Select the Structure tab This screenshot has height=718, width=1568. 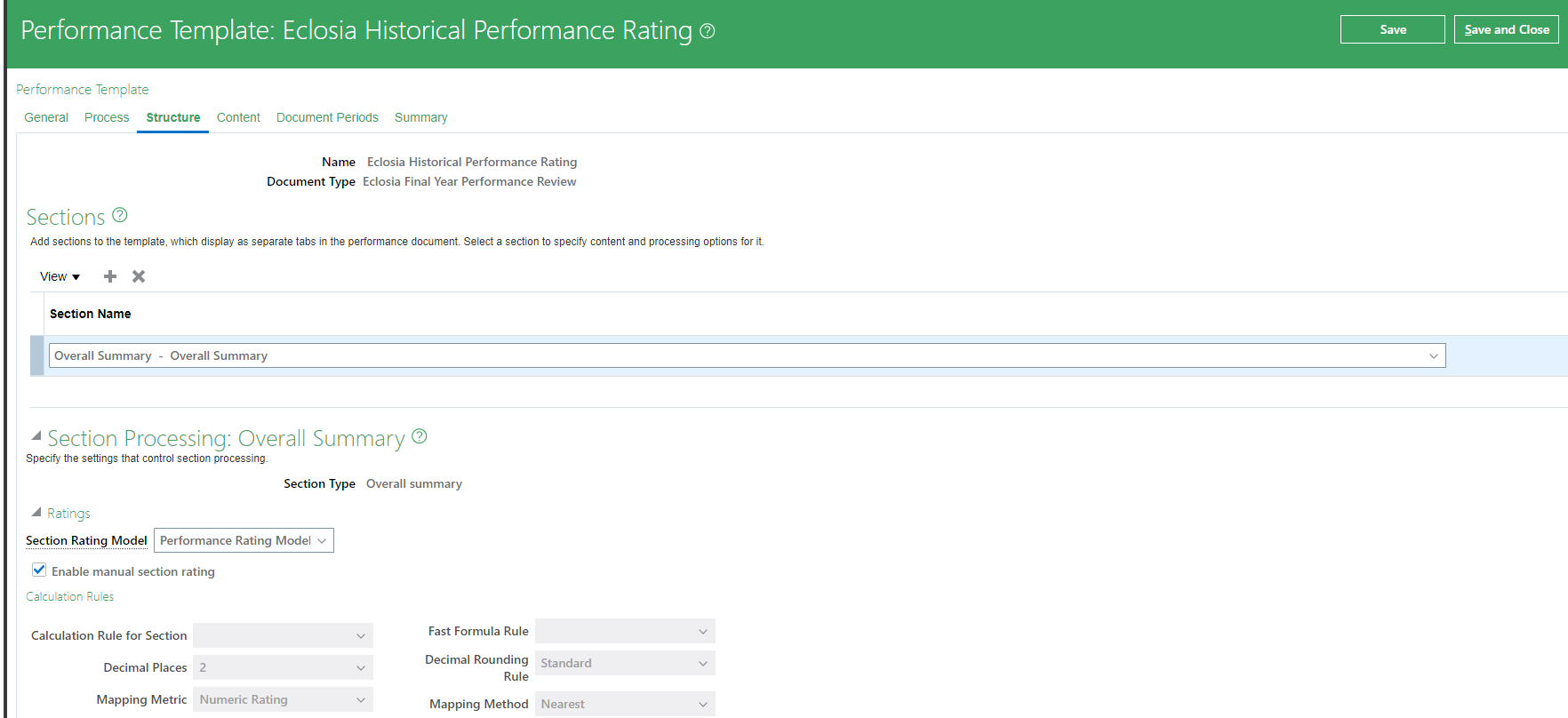click(x=173, y=117)
